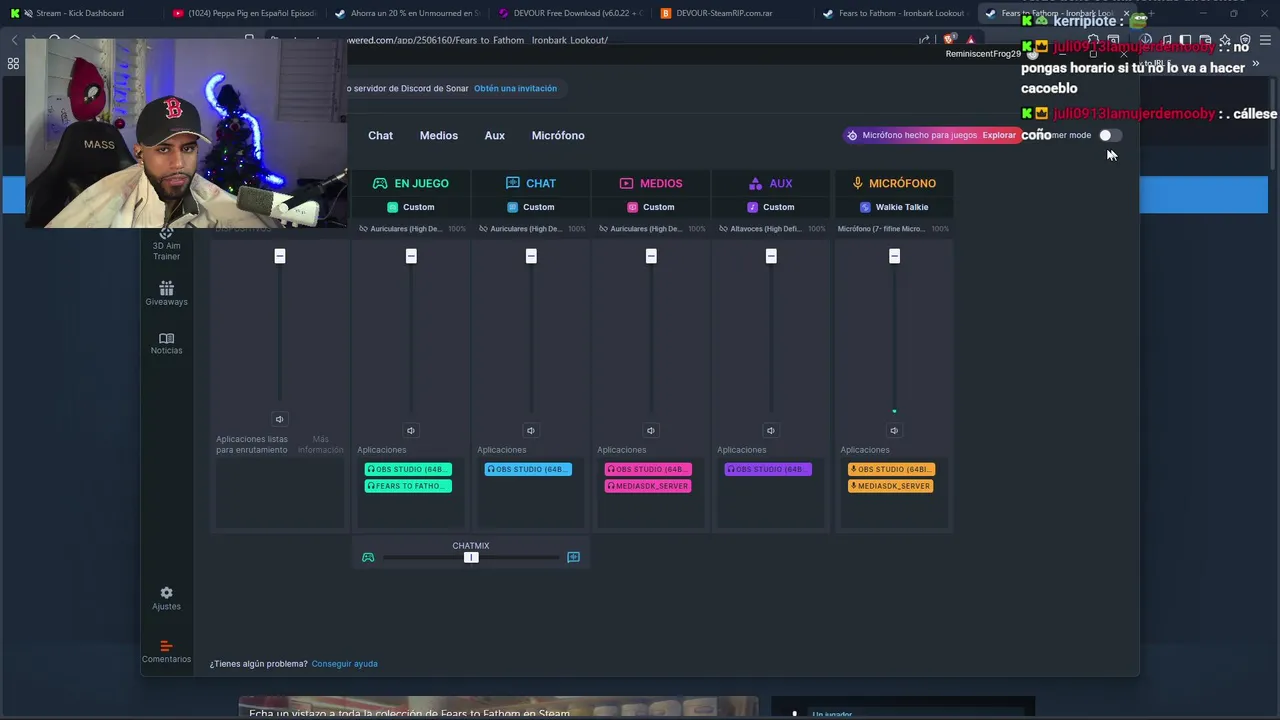
Task: Click the Conseguir ayuda link
Action: (344, 664)
